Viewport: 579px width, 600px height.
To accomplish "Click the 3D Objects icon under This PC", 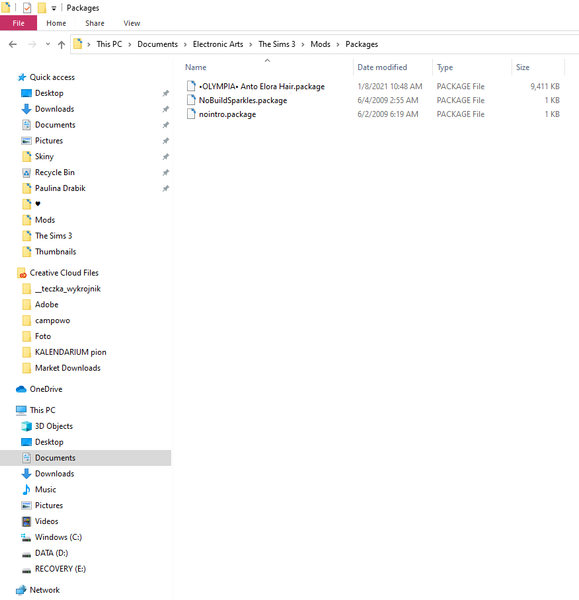I will (26, 426).
